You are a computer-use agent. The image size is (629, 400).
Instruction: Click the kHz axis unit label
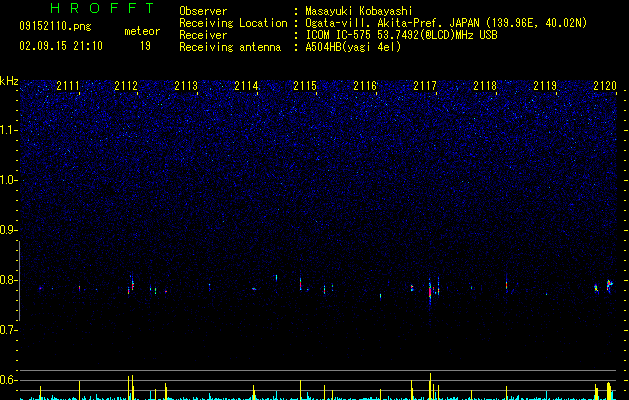(x=9, y=81)
